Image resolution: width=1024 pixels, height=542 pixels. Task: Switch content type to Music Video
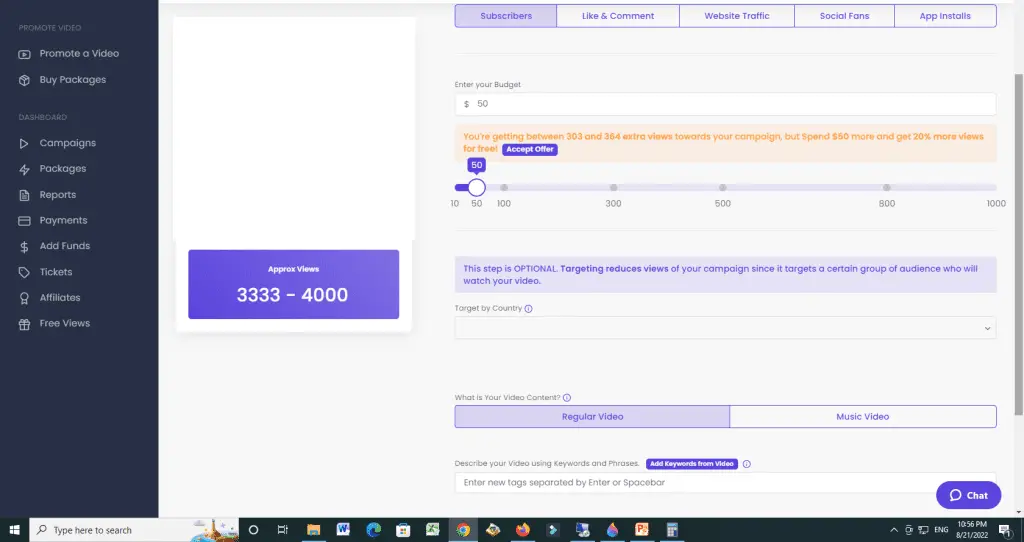(862, 416)
